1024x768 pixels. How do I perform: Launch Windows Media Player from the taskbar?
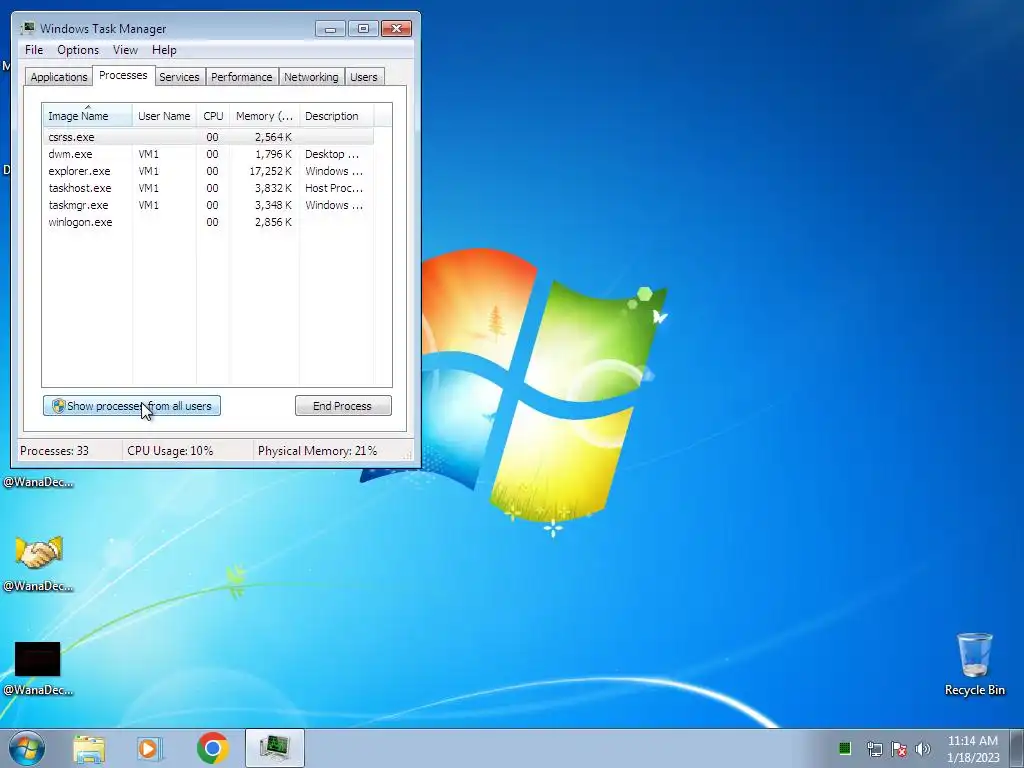pyautogui.click(x=150, y=748)
